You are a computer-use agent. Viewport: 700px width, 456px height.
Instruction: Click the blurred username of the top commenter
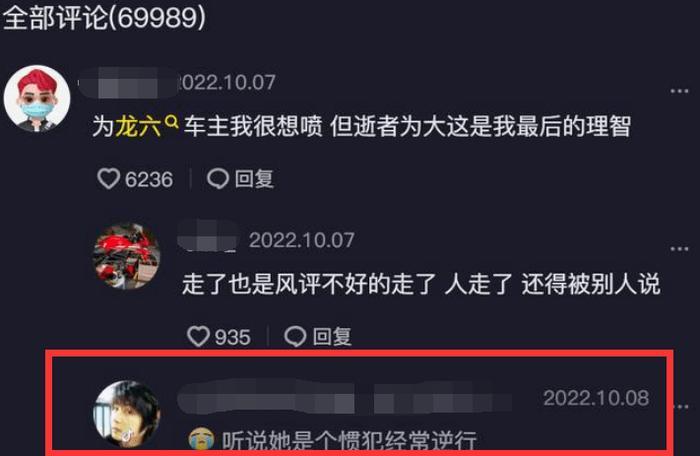[x=128, y=83]
